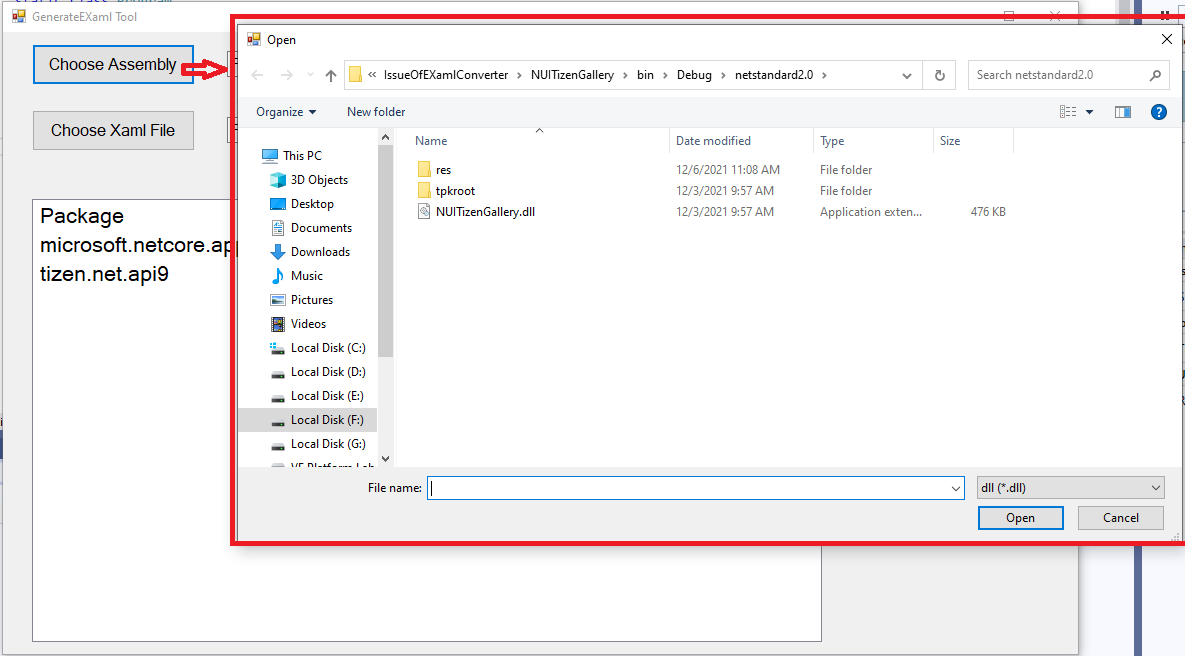The height and width of the screenshot is (656, 1185).
Task: Open the view options dropdown arrow
Action: click(x=1089, y=112)
